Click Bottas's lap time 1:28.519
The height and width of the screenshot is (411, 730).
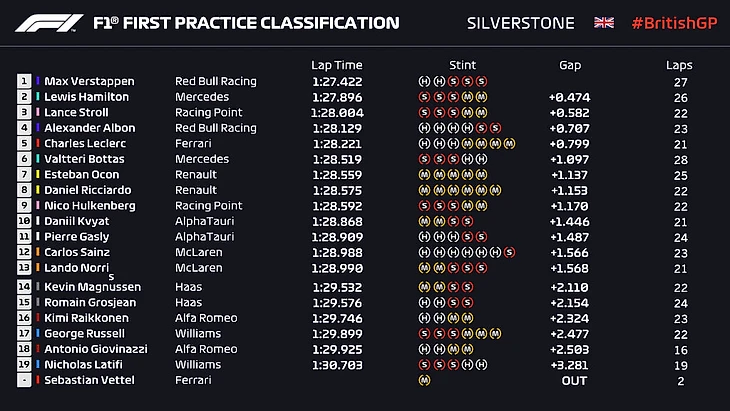(x=335, y=159)
